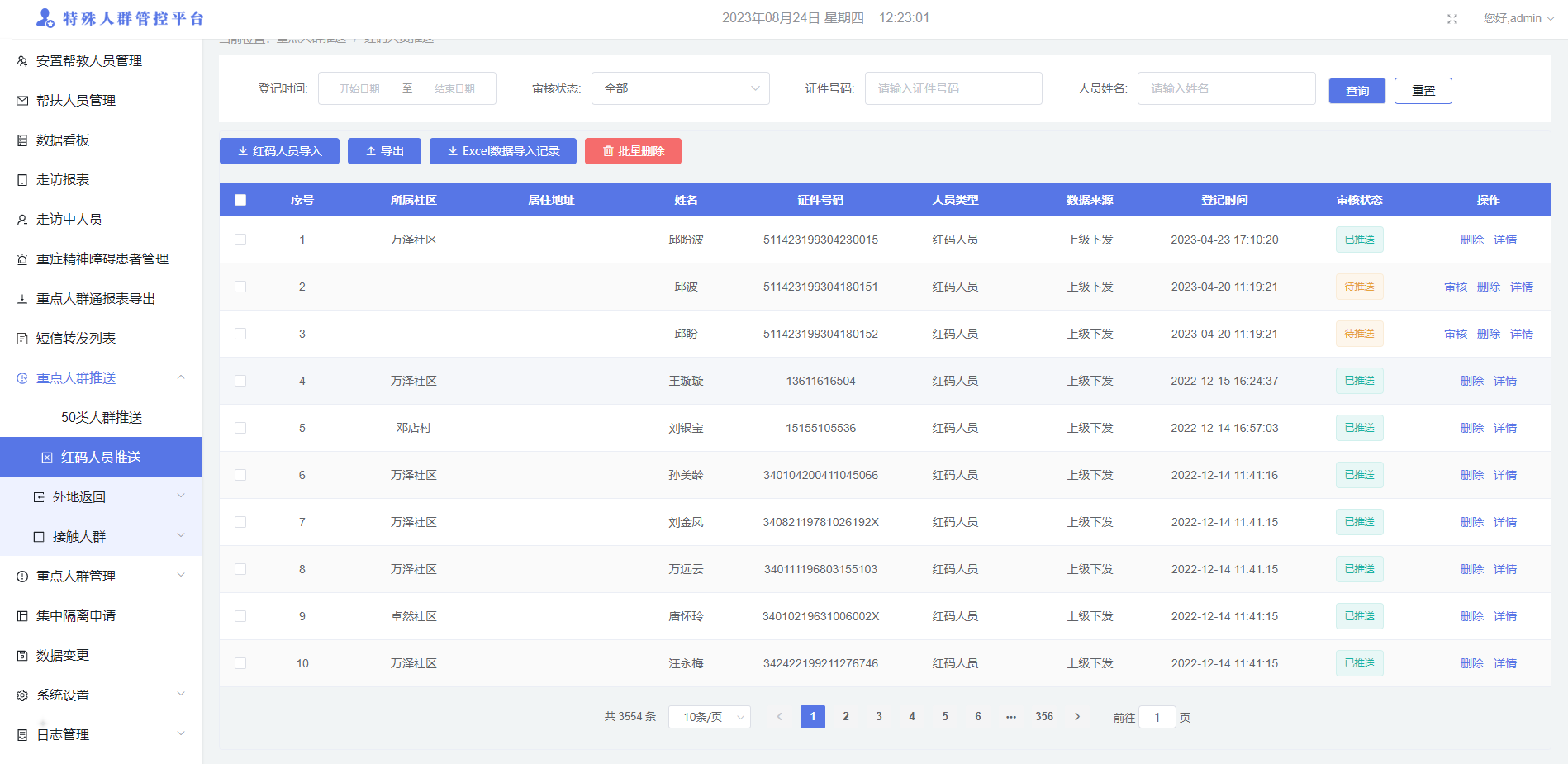This screenshot has height=764, width=1568.
Task: Click the 红码人员推送 item icon
Action: (x=47, y=458)
